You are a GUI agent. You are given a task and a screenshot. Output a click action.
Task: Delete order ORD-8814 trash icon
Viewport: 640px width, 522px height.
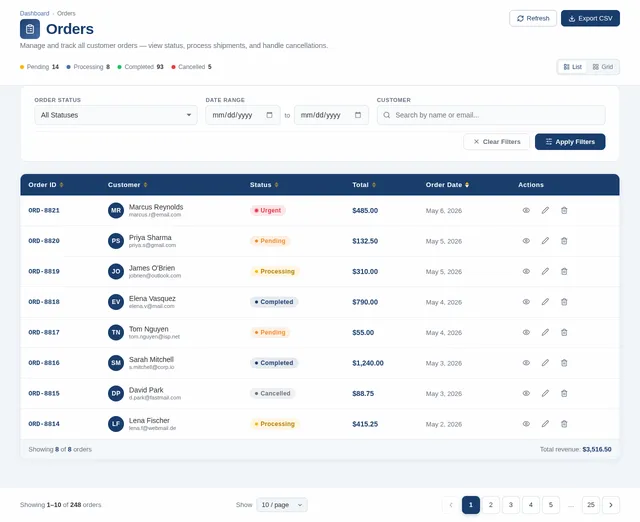tap(564, 424)
